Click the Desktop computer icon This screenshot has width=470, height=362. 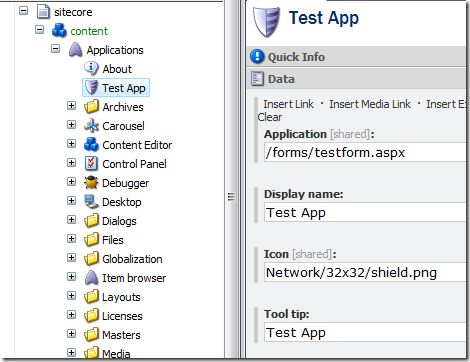tap(91, 202)
